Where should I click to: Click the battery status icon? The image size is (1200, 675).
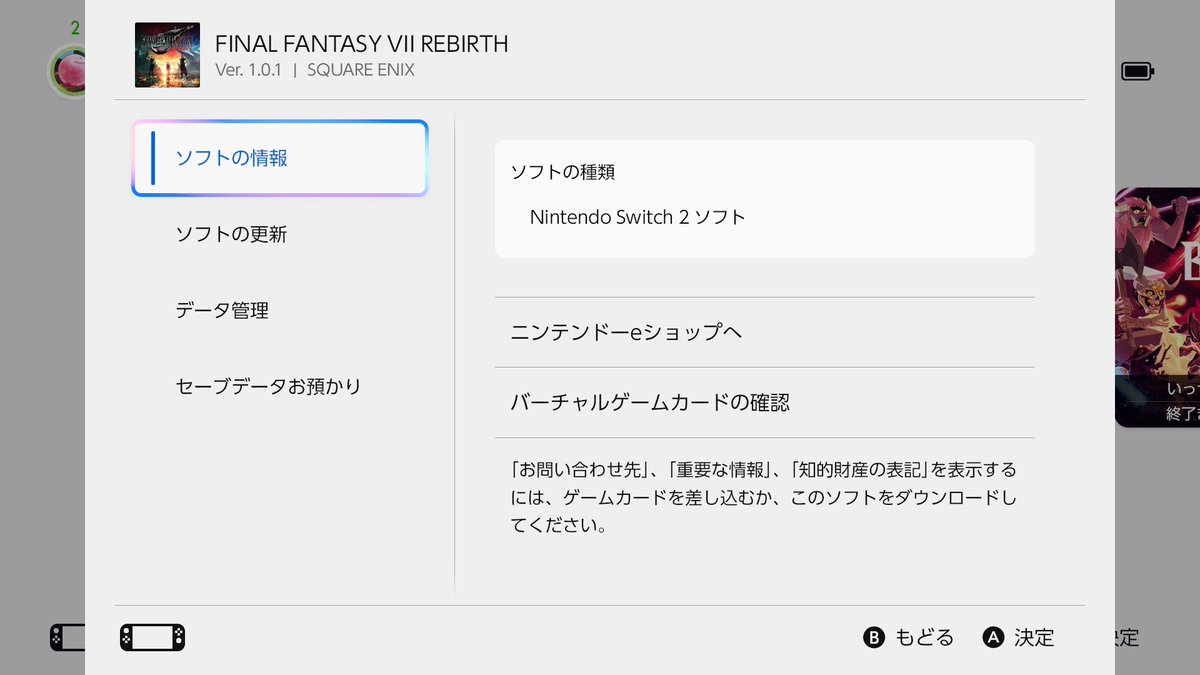[1137, 71]
